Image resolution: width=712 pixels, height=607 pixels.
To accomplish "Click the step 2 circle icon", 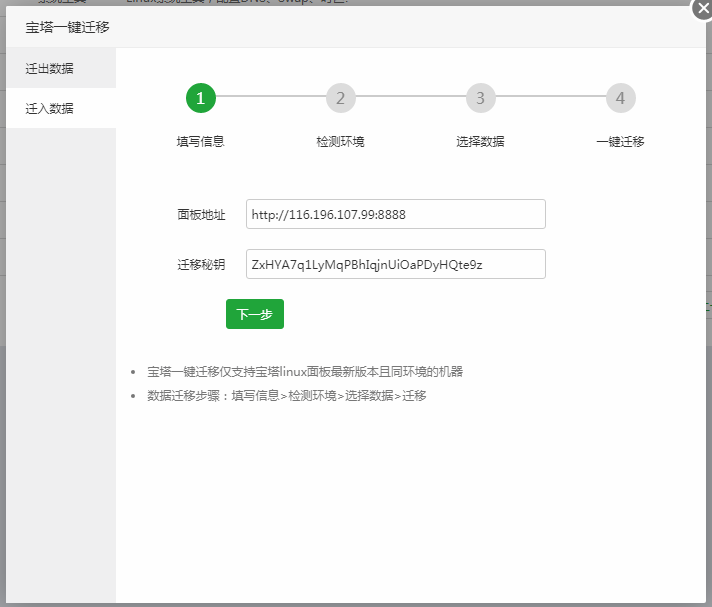I will pyautogui.click(x=340, y=98).
